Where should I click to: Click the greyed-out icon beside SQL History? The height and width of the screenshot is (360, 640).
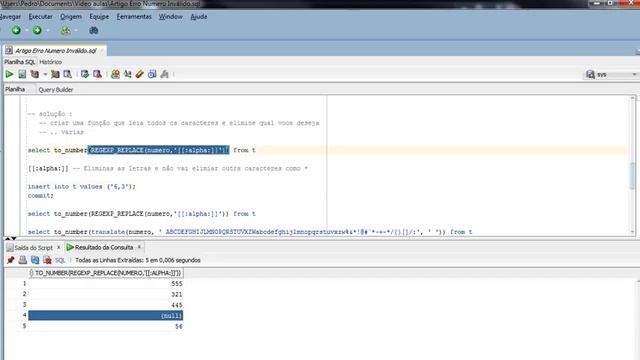click(164, 74)
